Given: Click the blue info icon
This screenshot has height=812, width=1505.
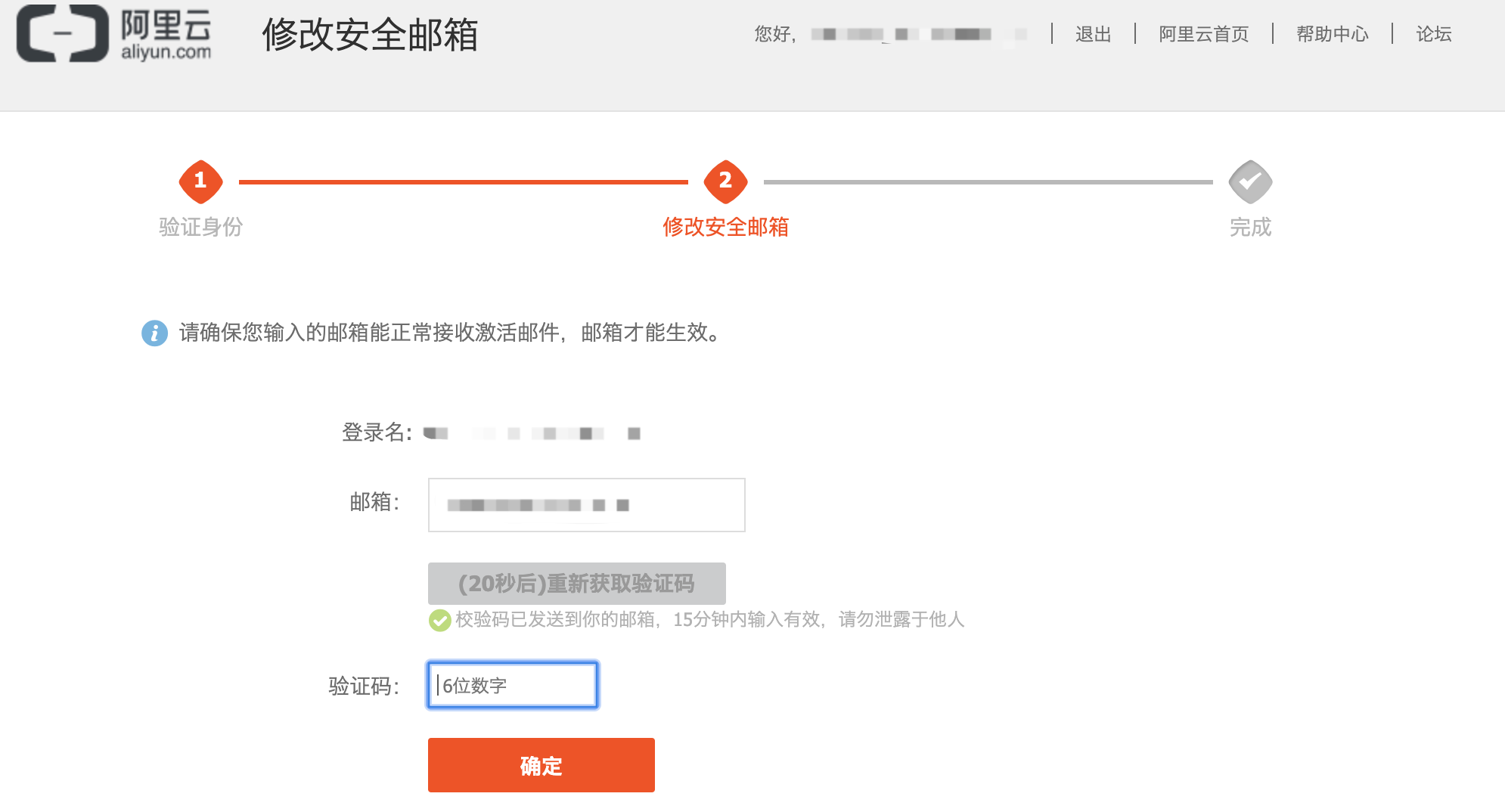Looking at the screenshot, I should [x=154, y=333].
